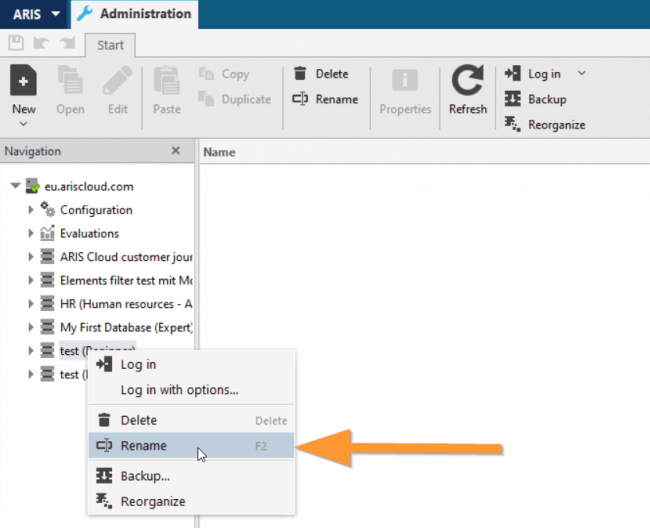The image size is (650, 528).
Task: Choose Rename from the context menu
Action: 192,446
